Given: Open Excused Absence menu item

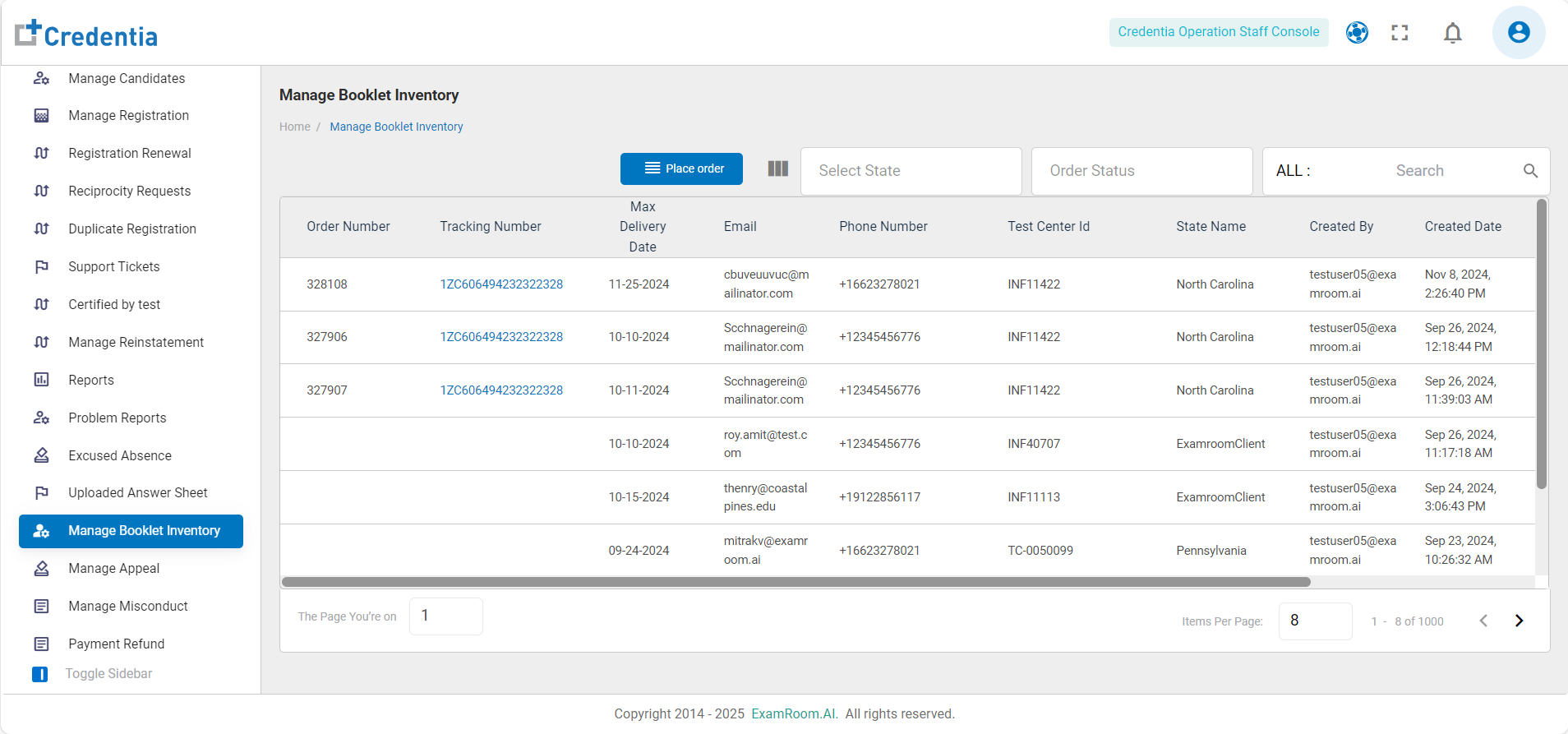Looking at the screenshot, I should click(x=120, y=455).
